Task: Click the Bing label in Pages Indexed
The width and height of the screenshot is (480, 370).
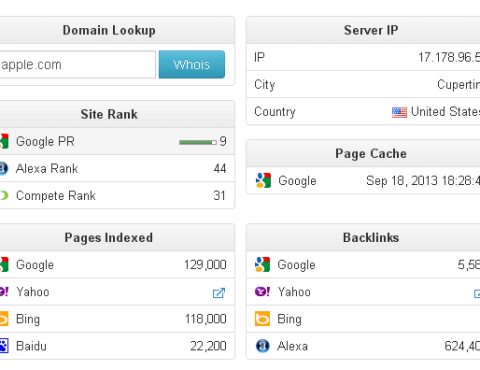Action: point(28,319)
